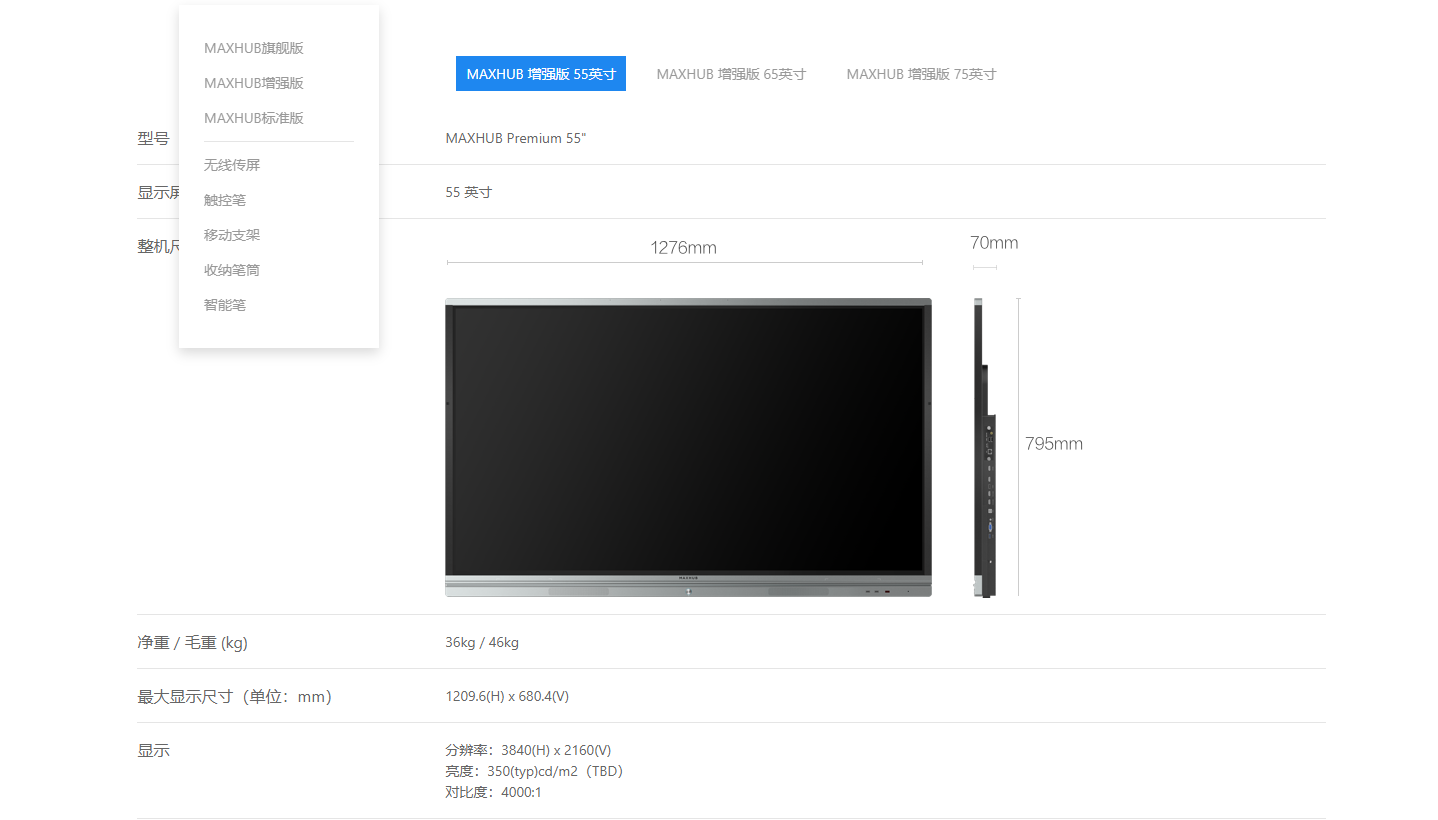Screen dimensions: 1438x820
Task: Open the 无线传屏 accessory link
Action: pyautogui.click(x=232, y=165)
